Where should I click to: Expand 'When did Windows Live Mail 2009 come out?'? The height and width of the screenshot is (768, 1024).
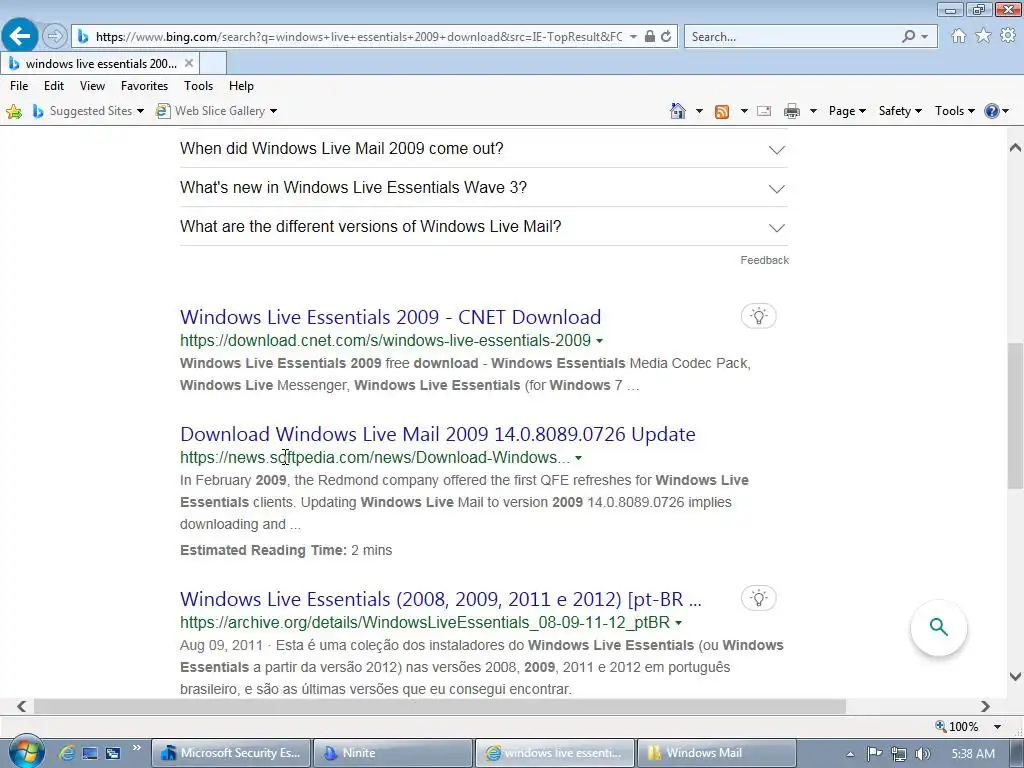(x=483, y=148)
